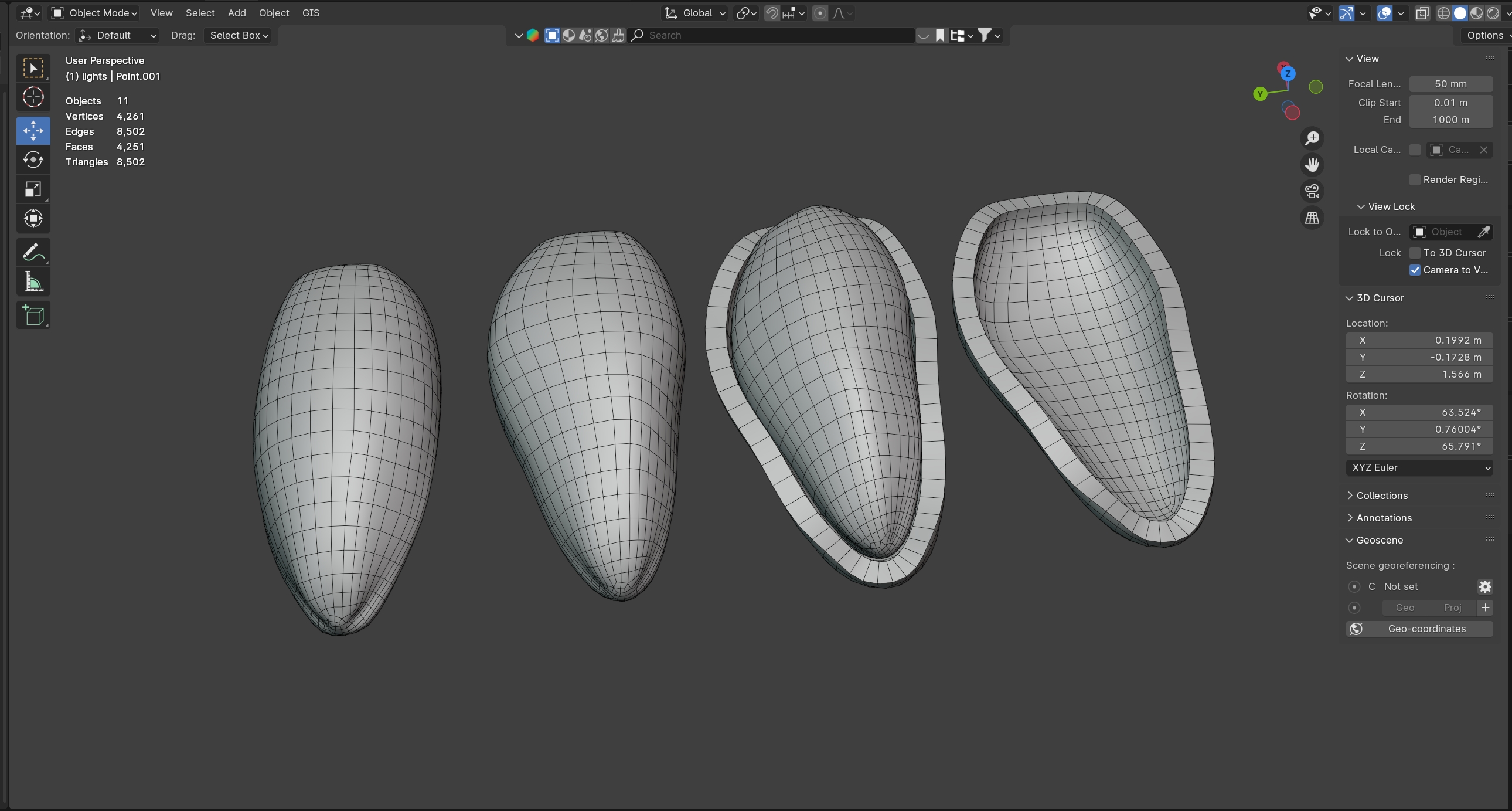Viewport: 1512px width, 811px height.
Task: Open XYZ Euler rotation mode dropdown
Action: click(x=1419, y=468)
